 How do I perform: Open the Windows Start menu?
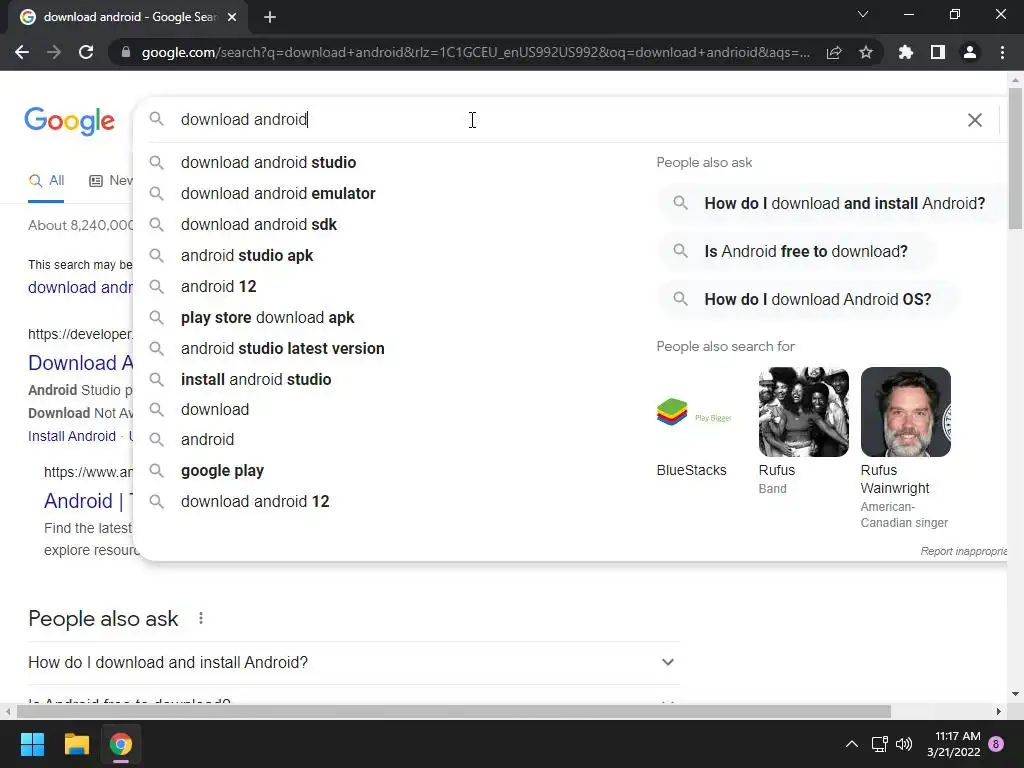pyautogui.click(x=32, y=744)
